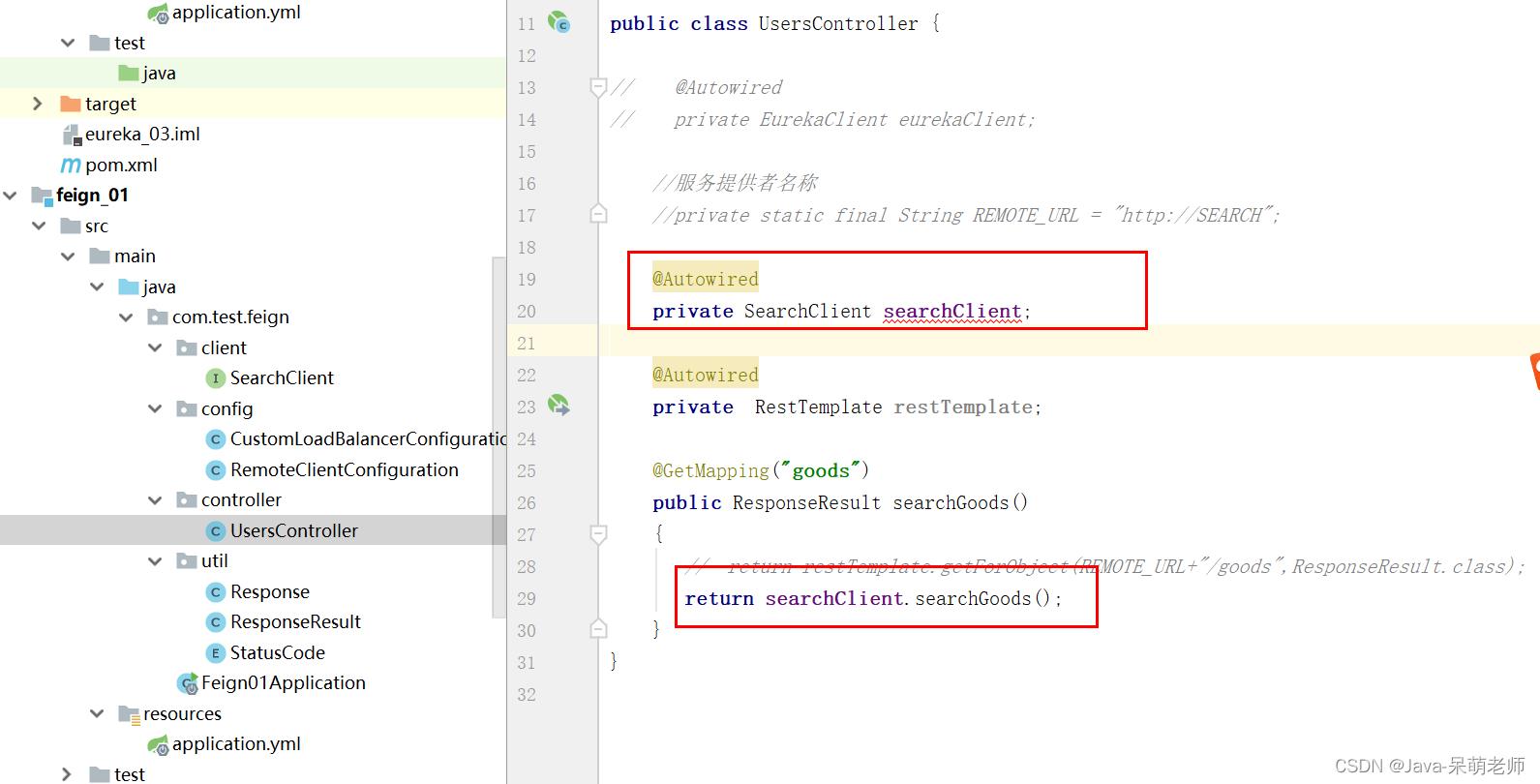This screenshot has width=1540, height=784.
Task: Collapse the src folder
Action: pos(39,226)
